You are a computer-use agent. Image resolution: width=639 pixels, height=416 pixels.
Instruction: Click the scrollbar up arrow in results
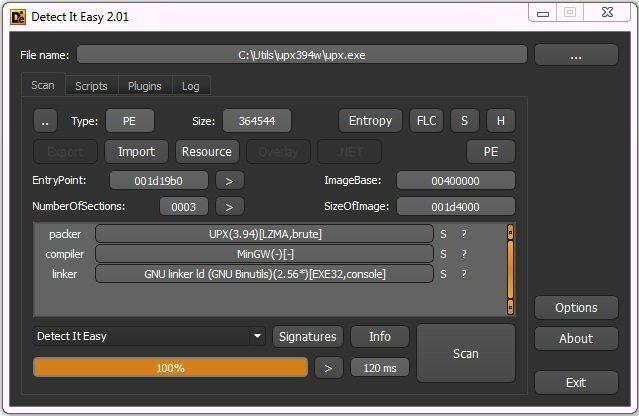point(510,232)
